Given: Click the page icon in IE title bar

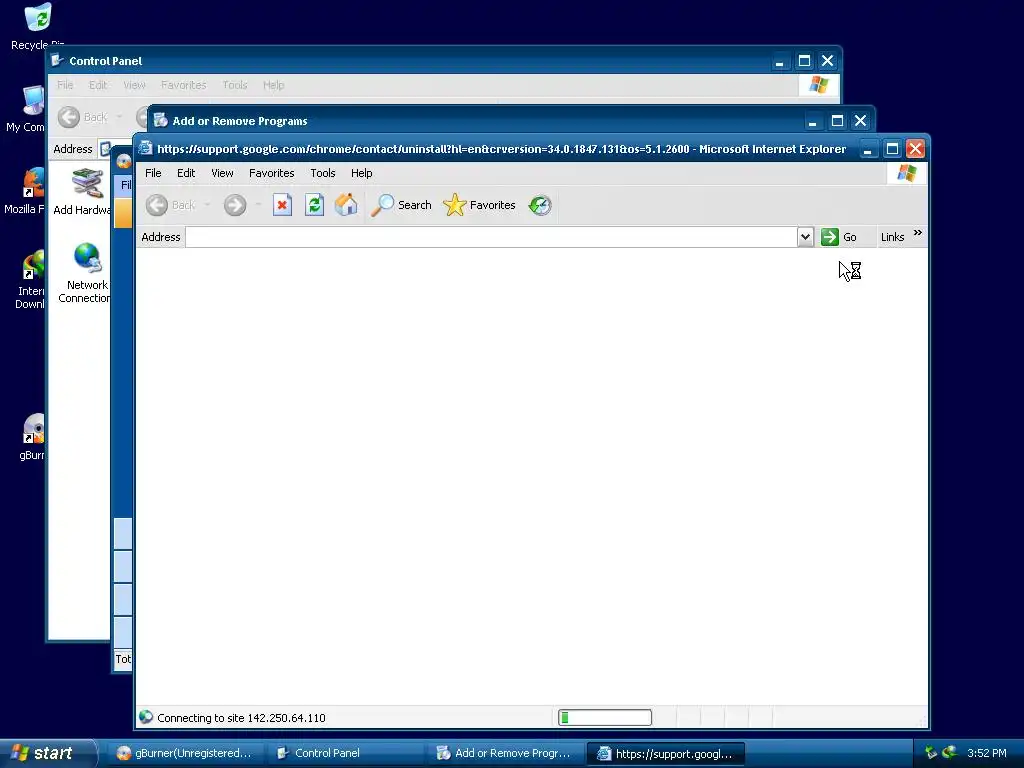Looking at the screenshot, I should (146, 148).
